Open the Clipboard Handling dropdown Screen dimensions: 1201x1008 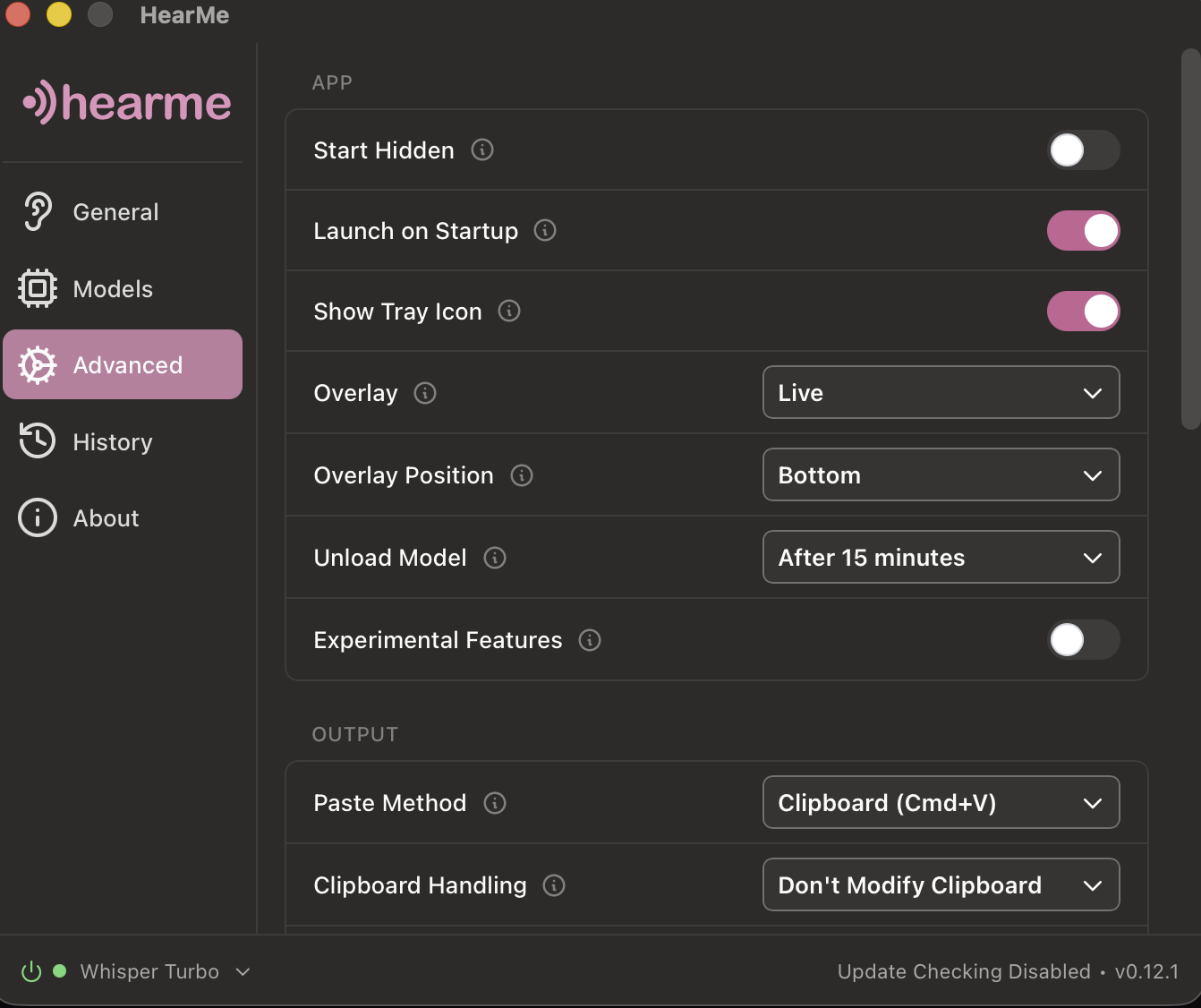point(941,884)
